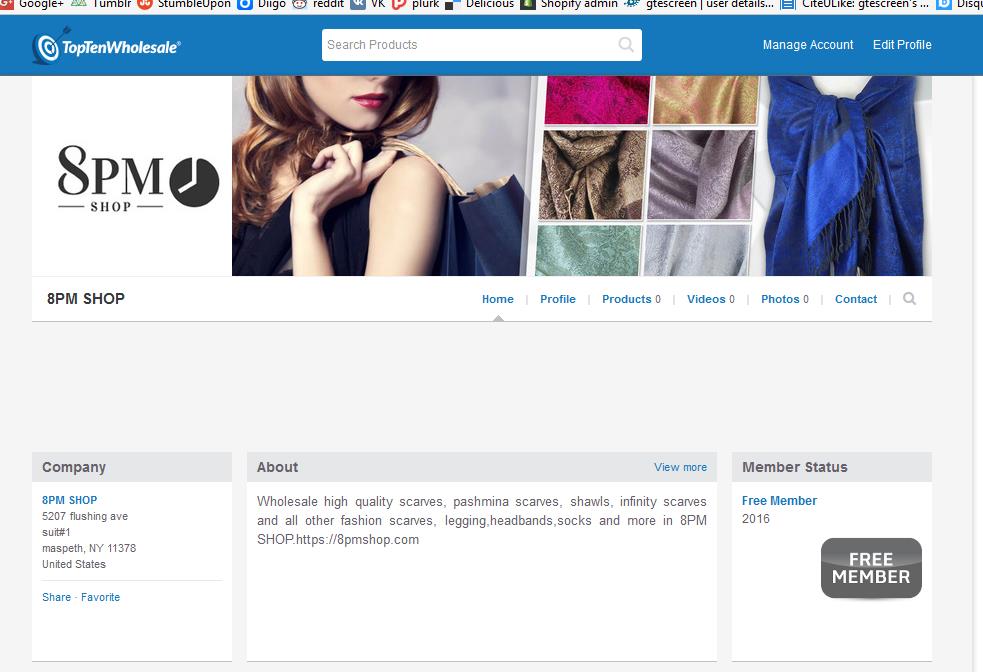983x672 pixels.
Task: Open the VK bookmark
Action: (x=367, y=4)
